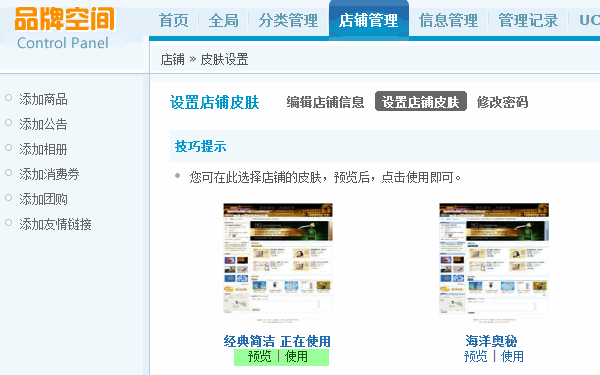Viewport: 600px width, 375px height.
Task: Open 添加团购 sidebar link
Action: (43, 199)
